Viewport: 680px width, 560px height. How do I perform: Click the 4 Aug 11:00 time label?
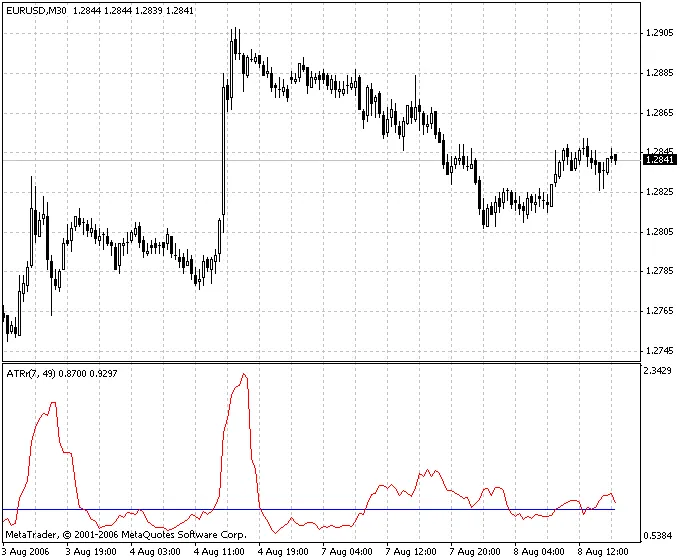[x=219, y=551]
